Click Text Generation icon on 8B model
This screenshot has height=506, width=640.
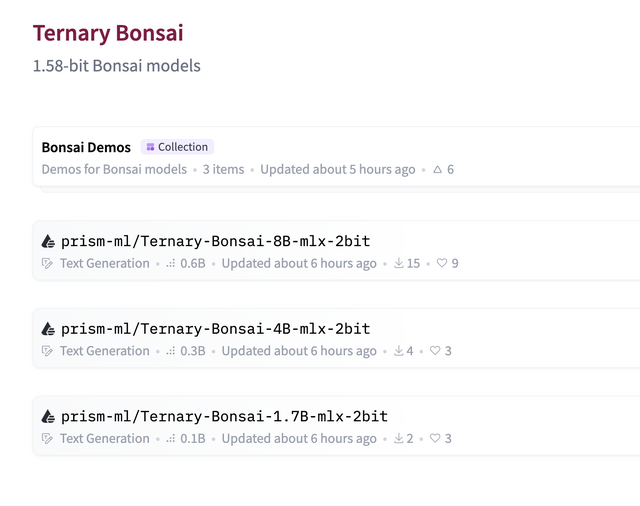(47, 264)
